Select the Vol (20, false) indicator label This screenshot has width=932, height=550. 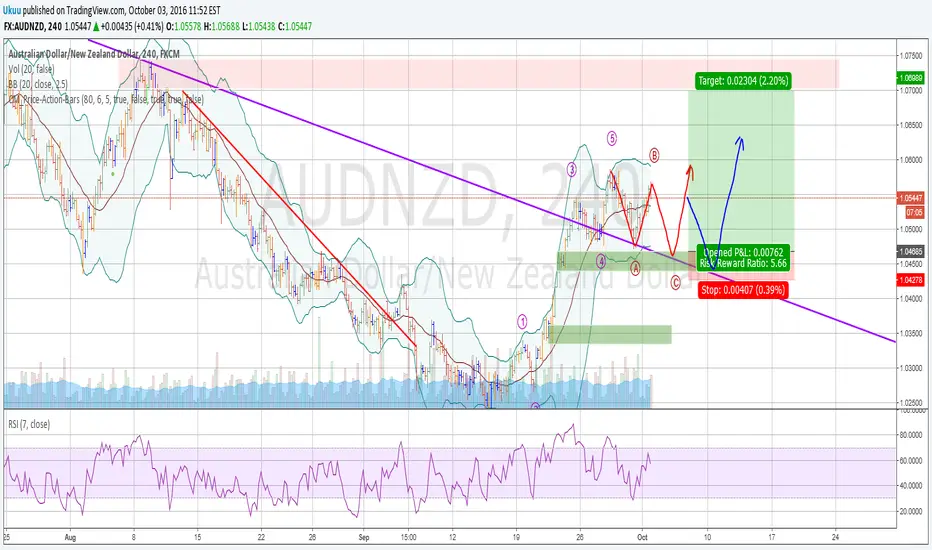pos(31,69)
